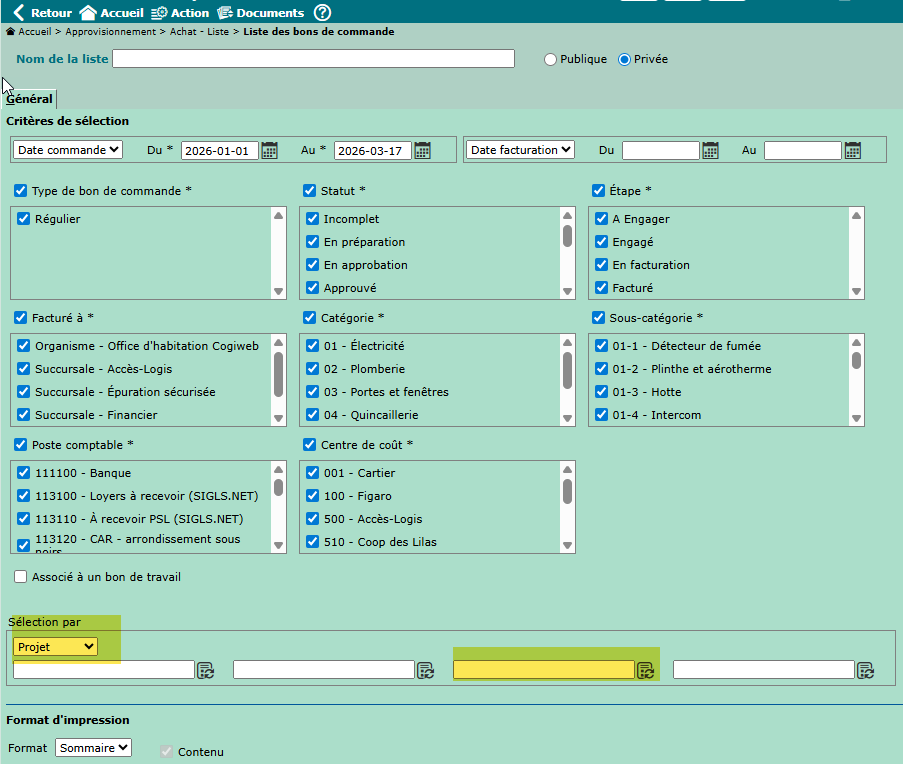This screenshot has height=764, width=903.
Task: Click the Retour button
Action: [x=42, y=13]
